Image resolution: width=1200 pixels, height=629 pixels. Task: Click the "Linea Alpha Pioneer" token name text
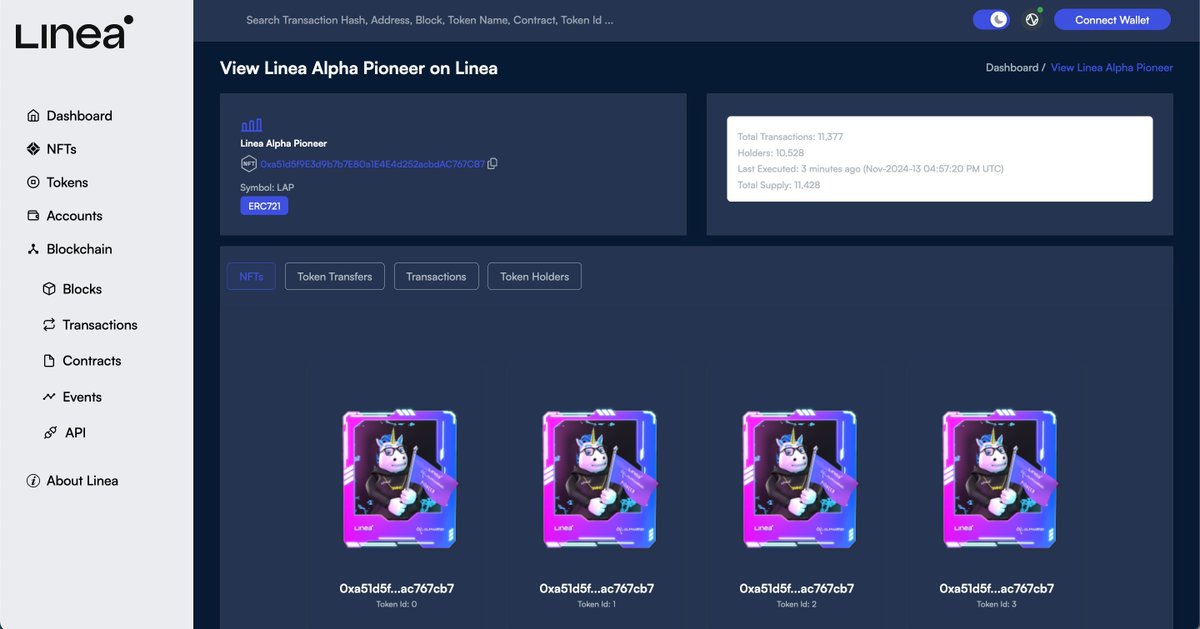(283, 144)
